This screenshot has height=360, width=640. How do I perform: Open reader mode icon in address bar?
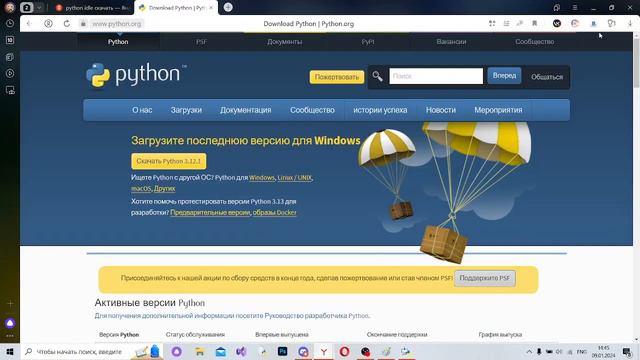[506, 24]
